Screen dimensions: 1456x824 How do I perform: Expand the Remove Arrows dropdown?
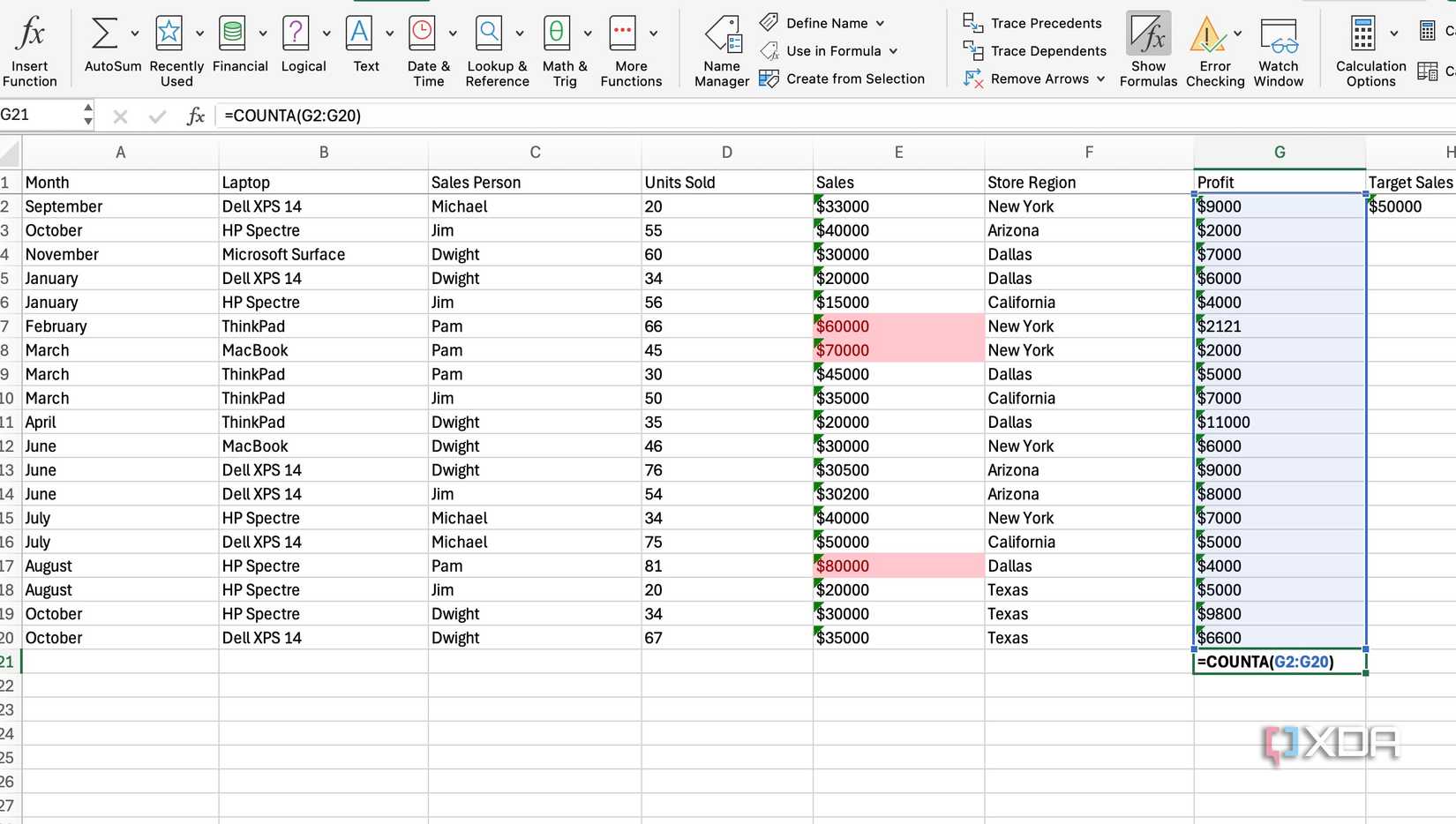pos(1100,79)
